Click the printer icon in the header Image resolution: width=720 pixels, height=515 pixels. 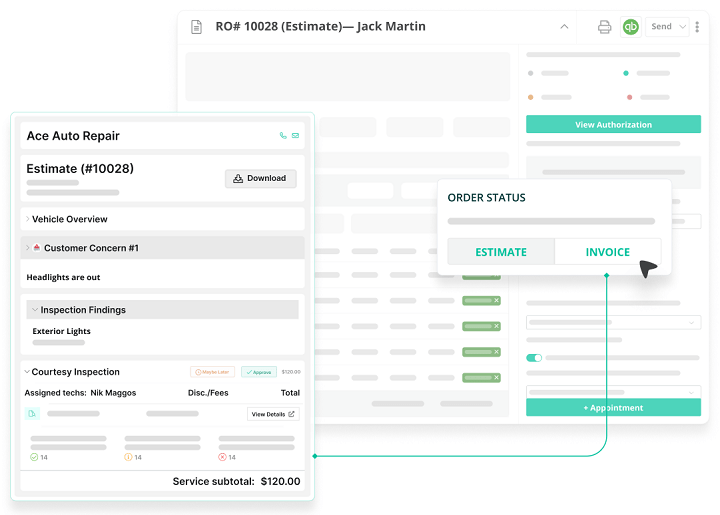[604, 27]
